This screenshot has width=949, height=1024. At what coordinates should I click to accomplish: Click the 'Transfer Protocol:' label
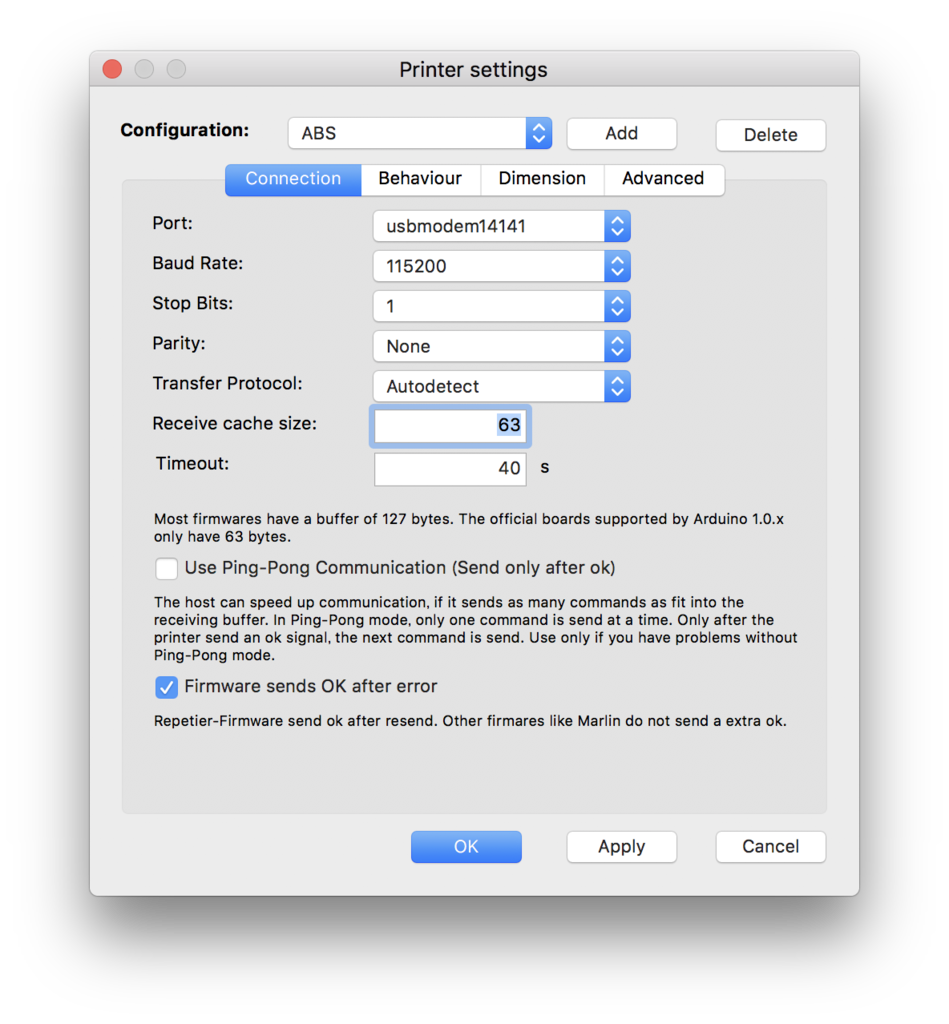[x=227, y=383]
